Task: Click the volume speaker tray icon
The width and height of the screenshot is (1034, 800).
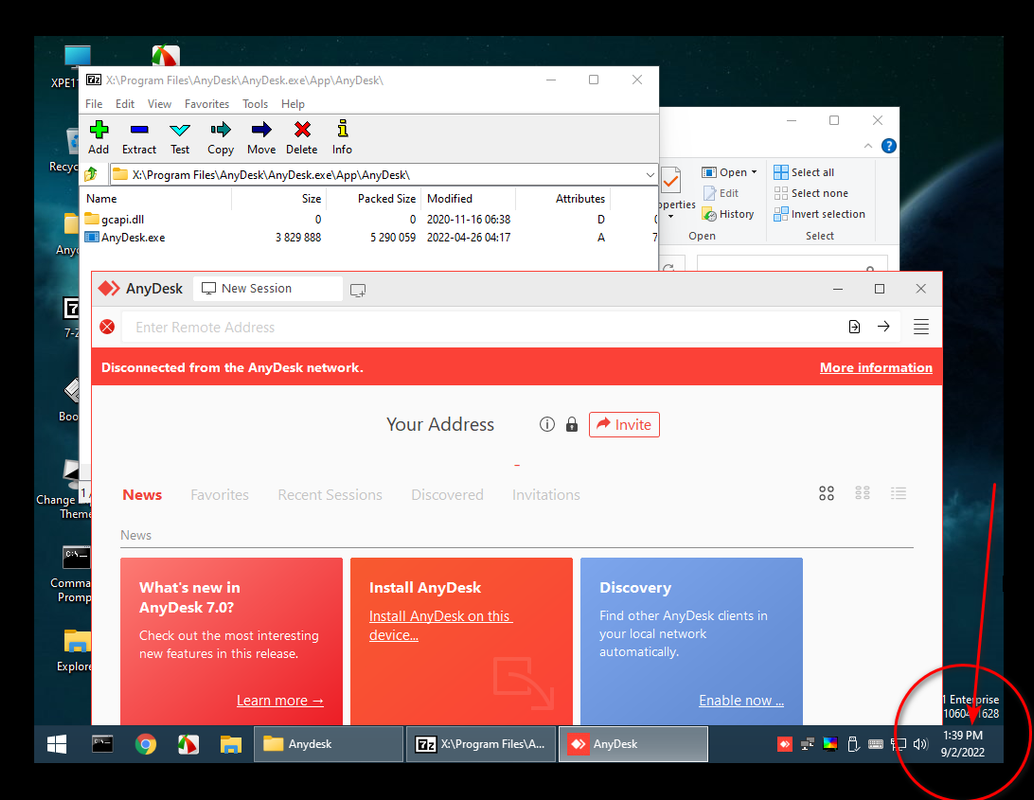Action: tap(921, 744)
